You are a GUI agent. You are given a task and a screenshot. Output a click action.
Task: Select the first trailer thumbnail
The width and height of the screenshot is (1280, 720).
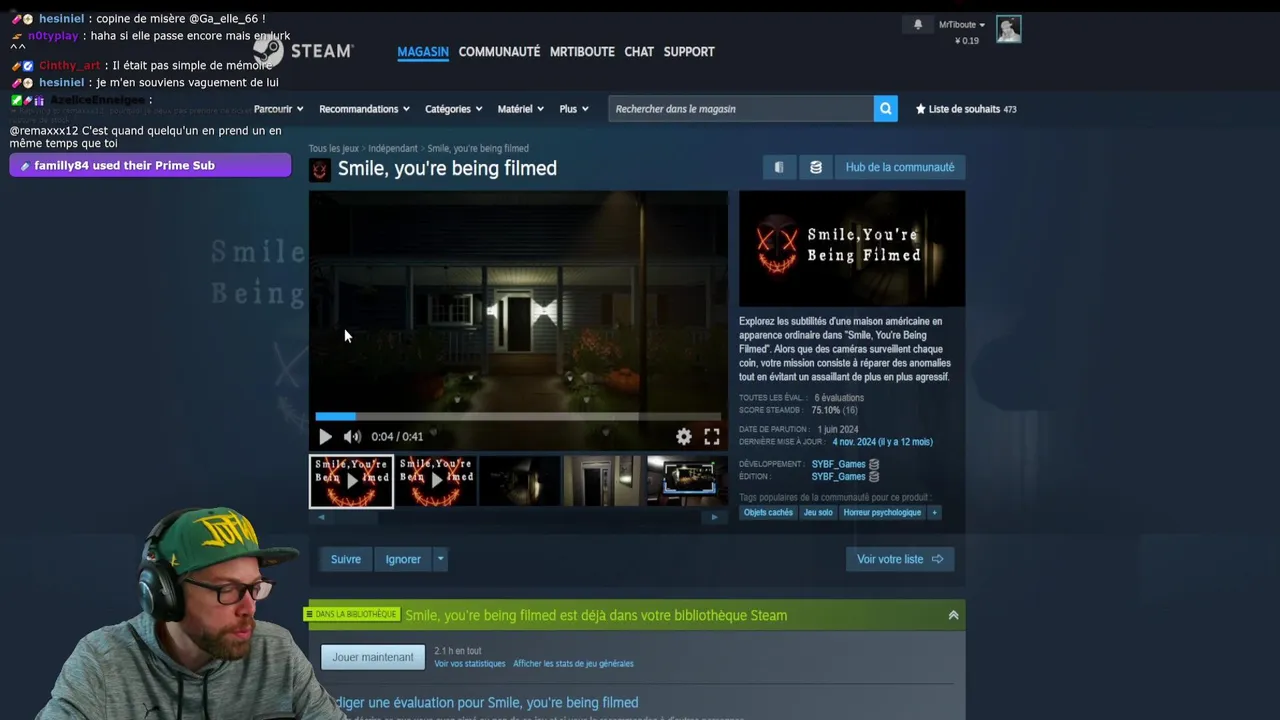pyautogui.click(x=351, y=481)
